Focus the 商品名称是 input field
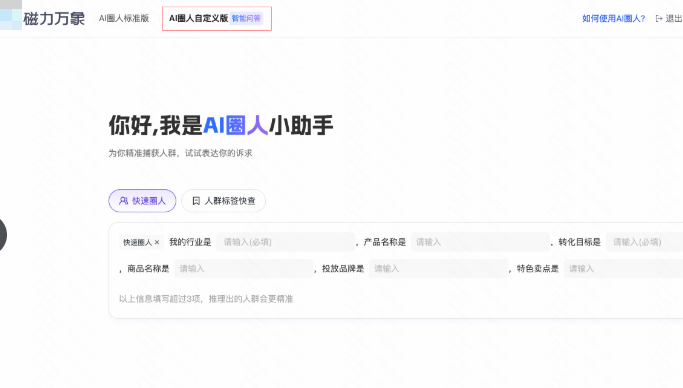683x388 pixels. 244,269
